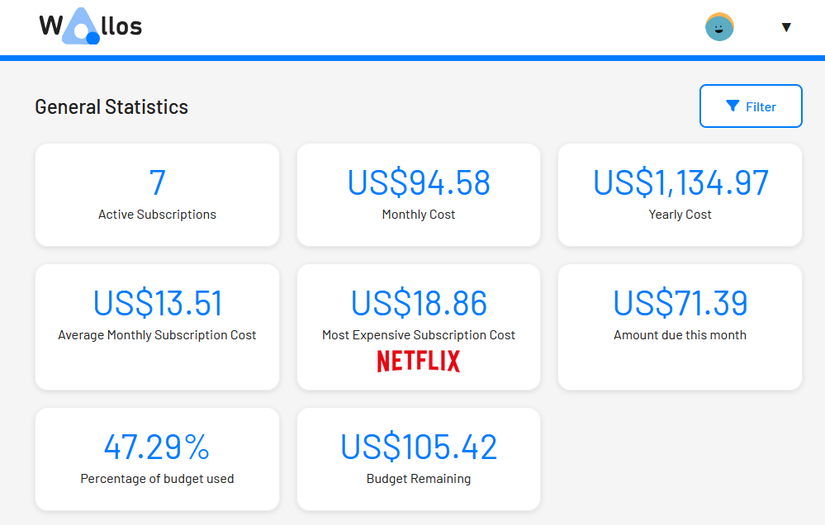Image resolution: width=825 pixels, height=525 pixels.
Task: Click the funnel icon in Filter
Action: [733, 106]
